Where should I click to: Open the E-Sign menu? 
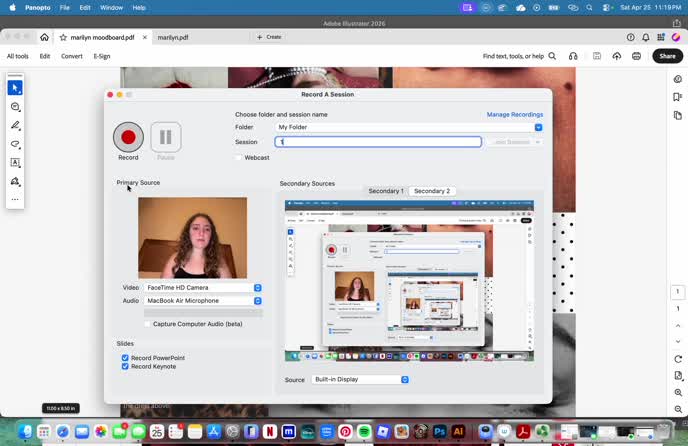point(102,56)
